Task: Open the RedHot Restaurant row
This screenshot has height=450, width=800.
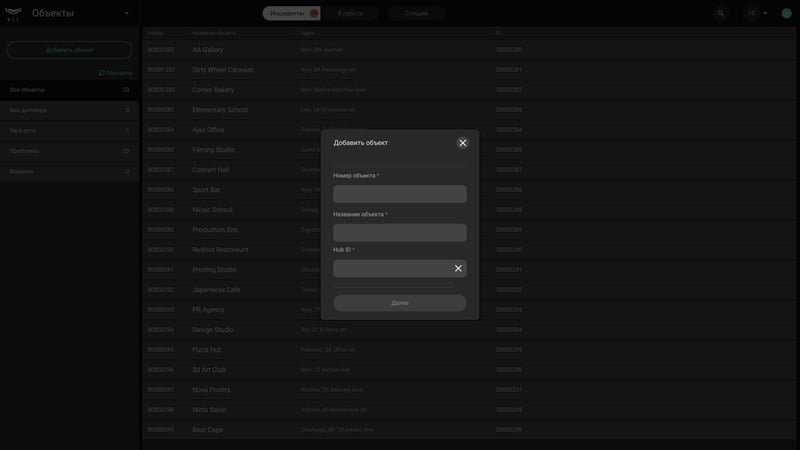Action: click(468, 250)
